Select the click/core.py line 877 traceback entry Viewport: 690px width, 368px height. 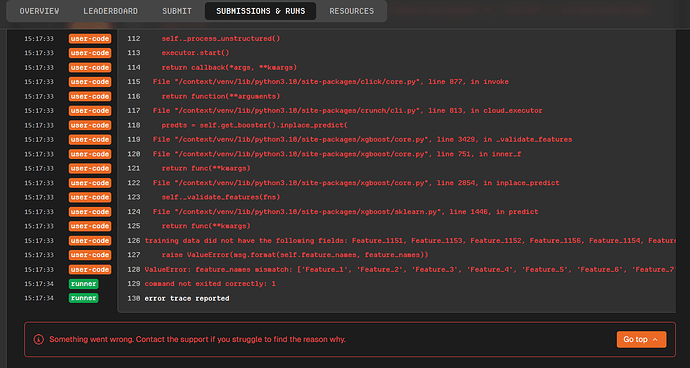tap(330, 82)
